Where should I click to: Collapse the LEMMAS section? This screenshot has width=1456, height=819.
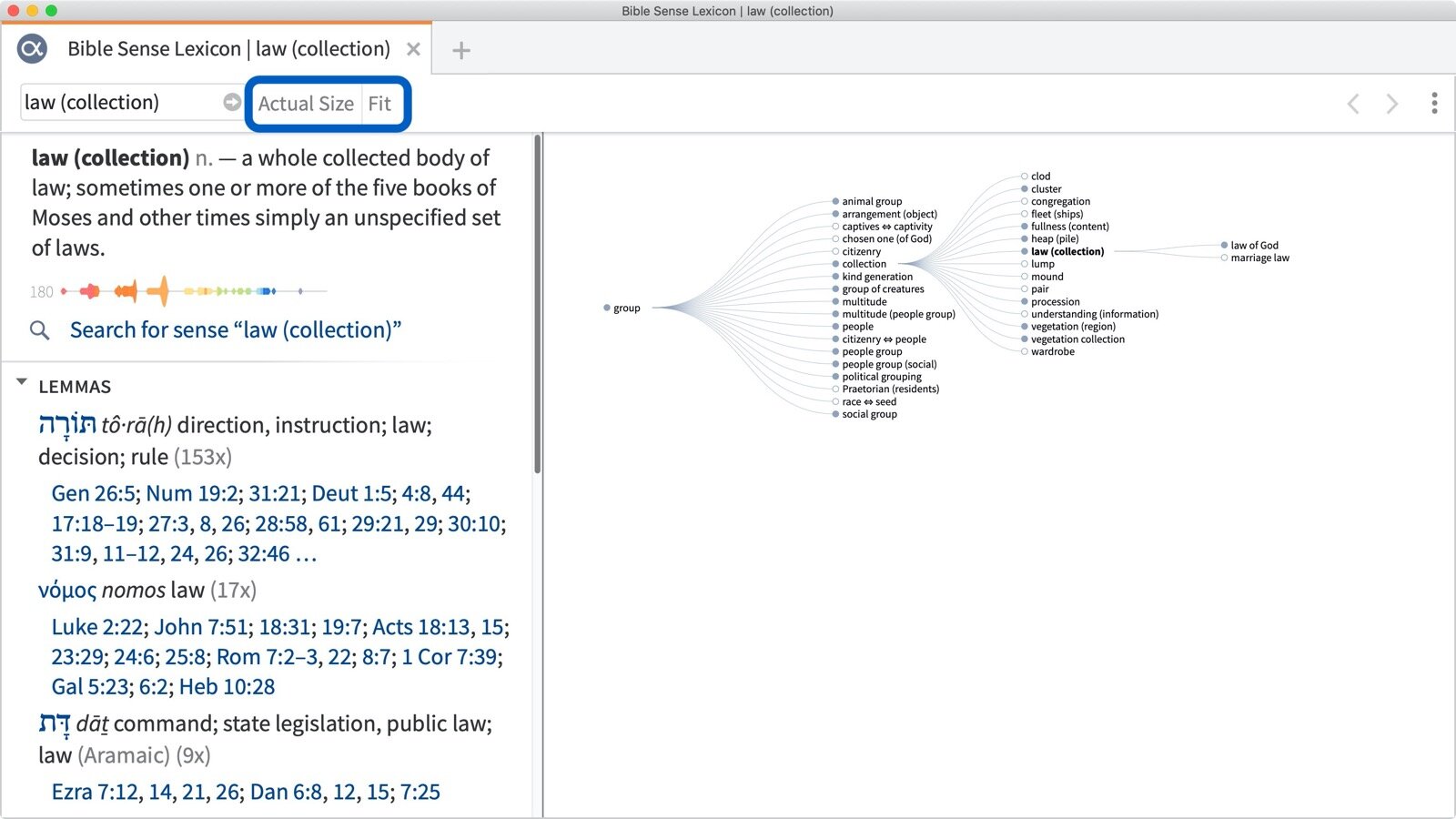[x=22, y=383]
